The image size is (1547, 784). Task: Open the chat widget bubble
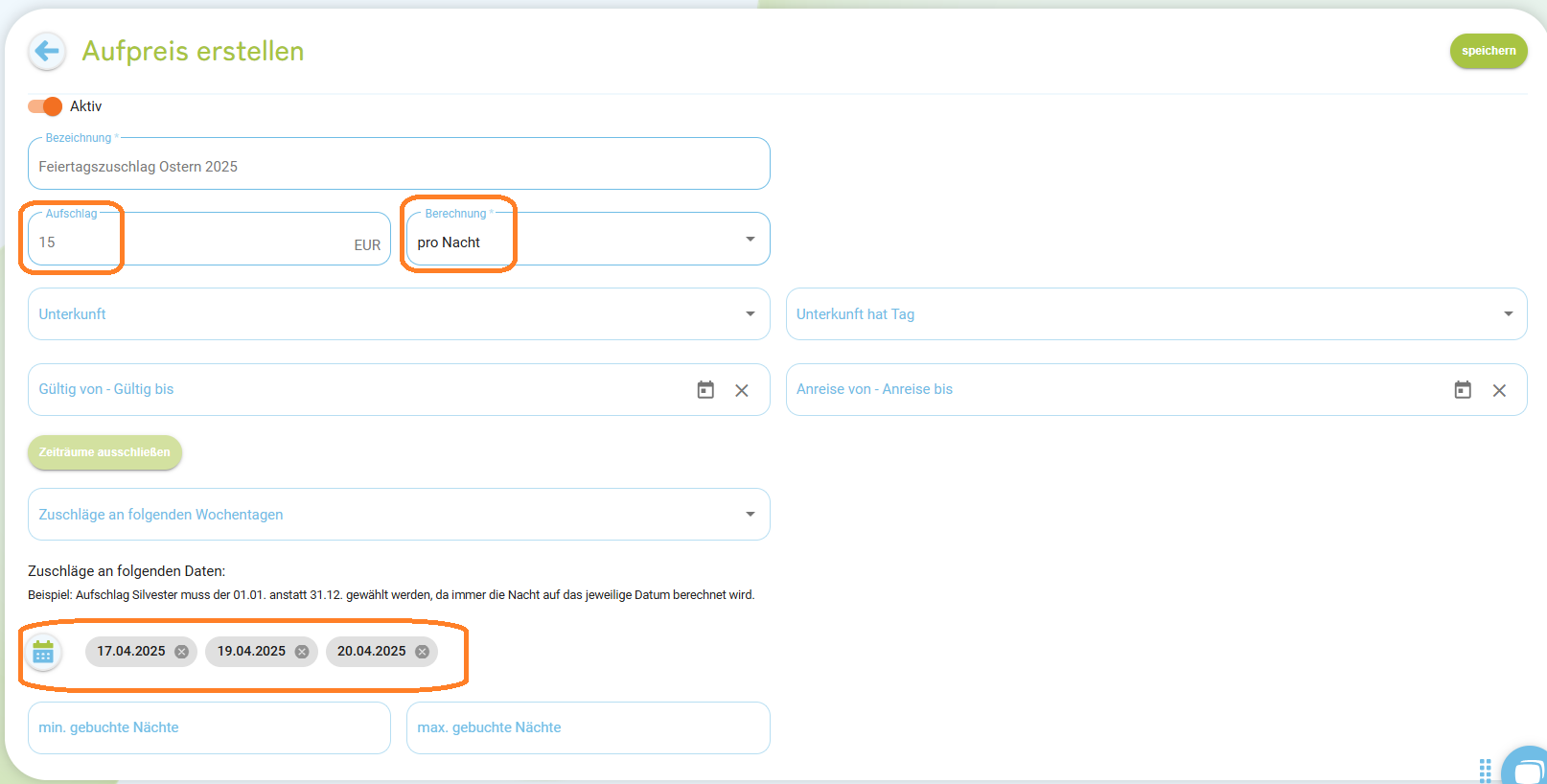pyautogui.click(x=1527, y=767)
